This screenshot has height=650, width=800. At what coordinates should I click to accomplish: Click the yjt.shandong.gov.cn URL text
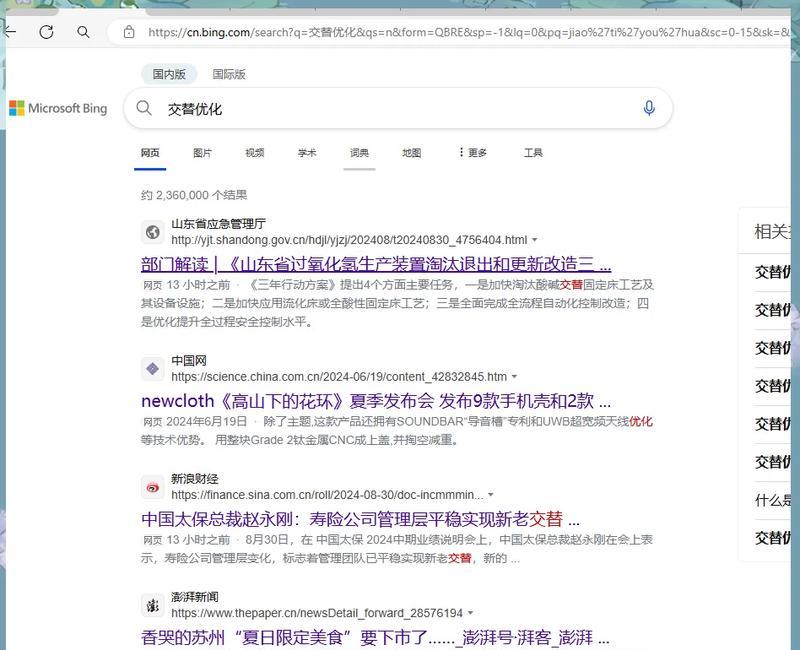pyautogui.click(x=349, y=240)
